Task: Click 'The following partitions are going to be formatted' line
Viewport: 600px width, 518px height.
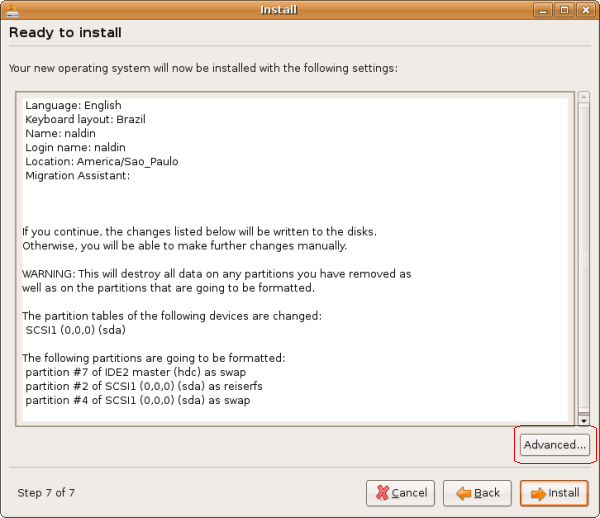Action: pos(153,358)
